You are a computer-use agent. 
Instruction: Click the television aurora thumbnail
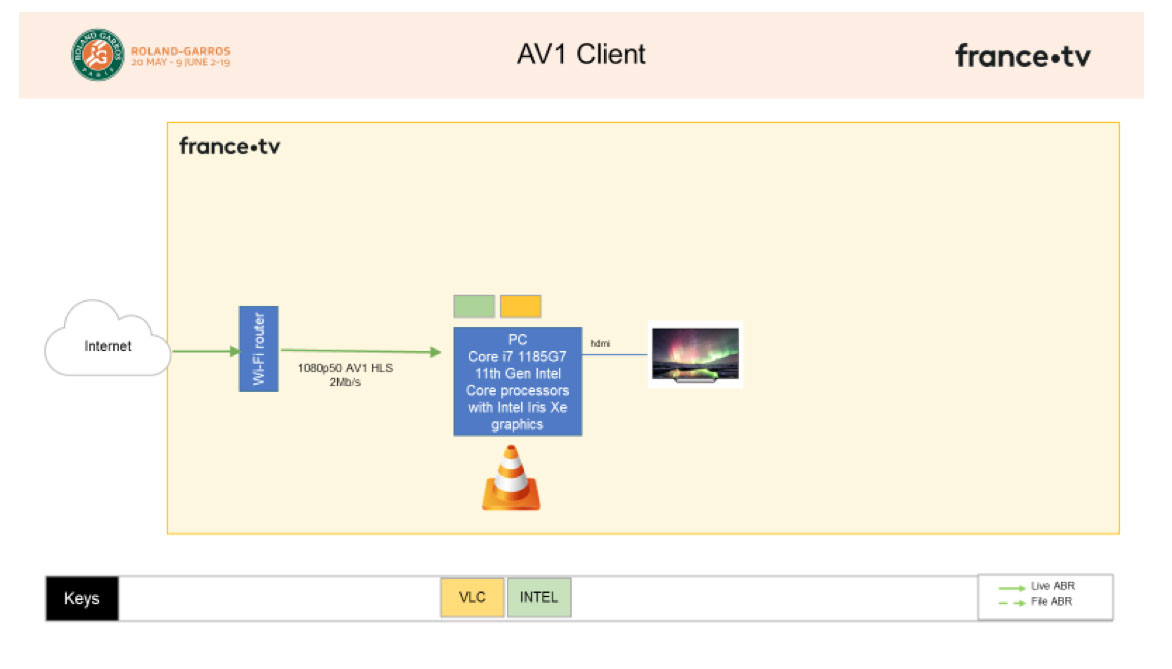pos(695,354)
